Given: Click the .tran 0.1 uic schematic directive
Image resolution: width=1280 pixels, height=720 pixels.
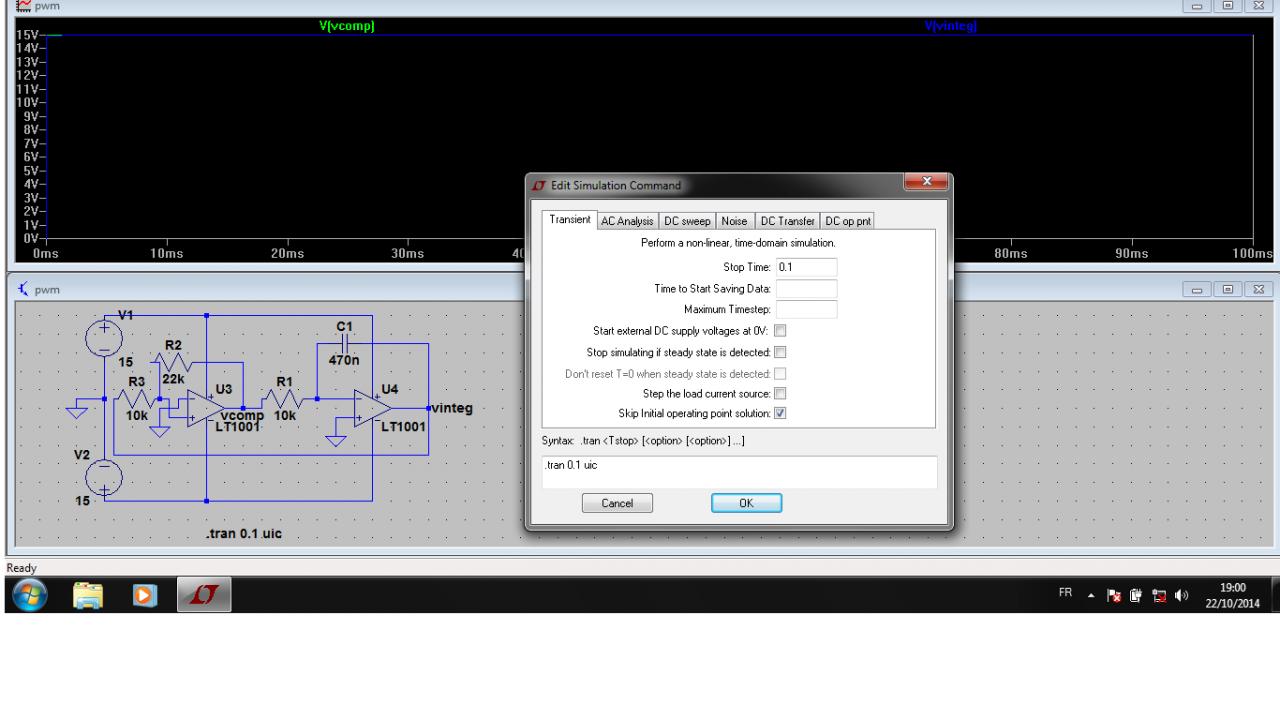Looking at the screenshot, I should 243,533.
